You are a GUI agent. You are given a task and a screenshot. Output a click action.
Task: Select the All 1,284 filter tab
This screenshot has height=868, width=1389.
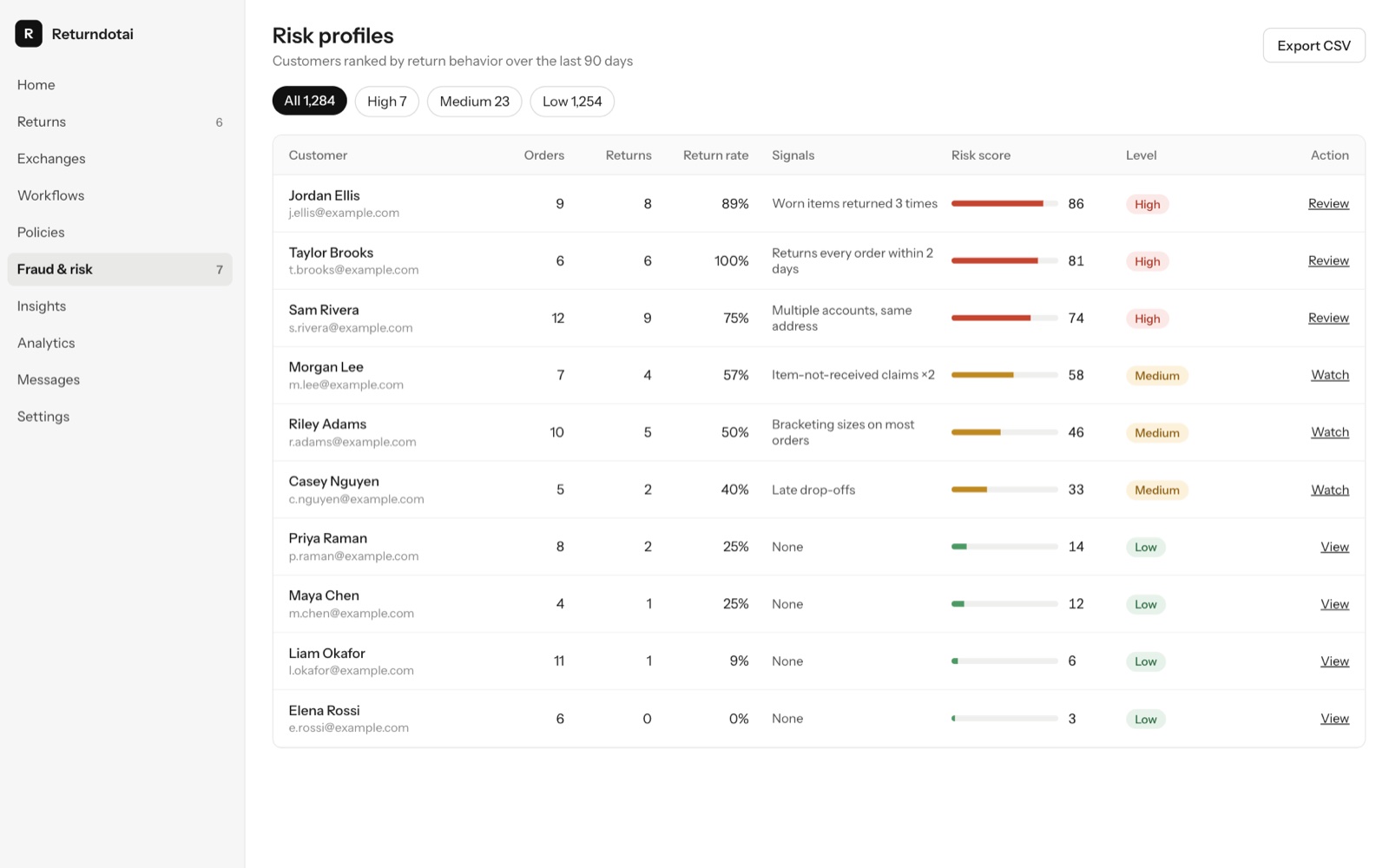point(309,101)
